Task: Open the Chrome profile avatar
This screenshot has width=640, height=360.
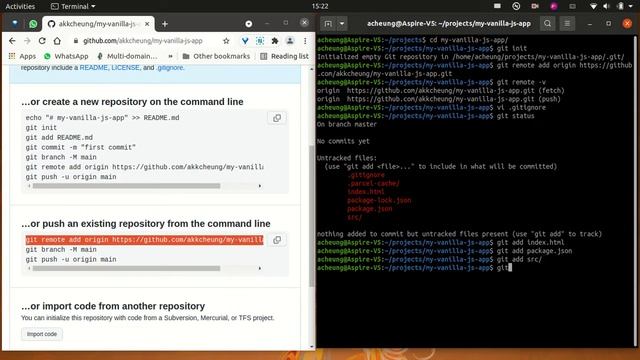Action: (x=290, y=41)
